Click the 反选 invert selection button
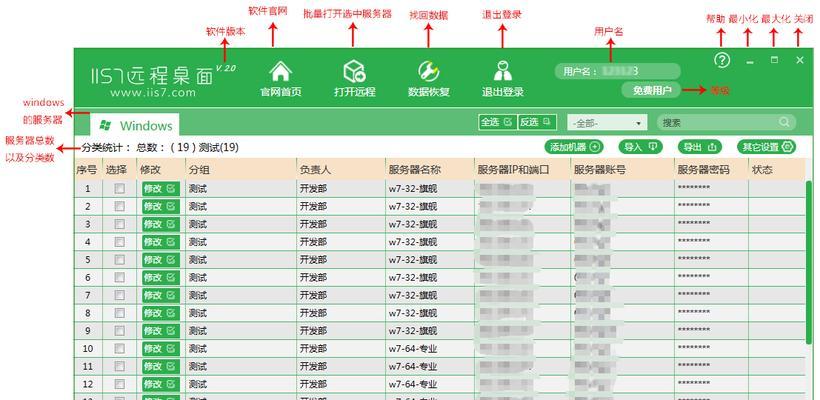The image size is (820, 400). pos(537,122)
